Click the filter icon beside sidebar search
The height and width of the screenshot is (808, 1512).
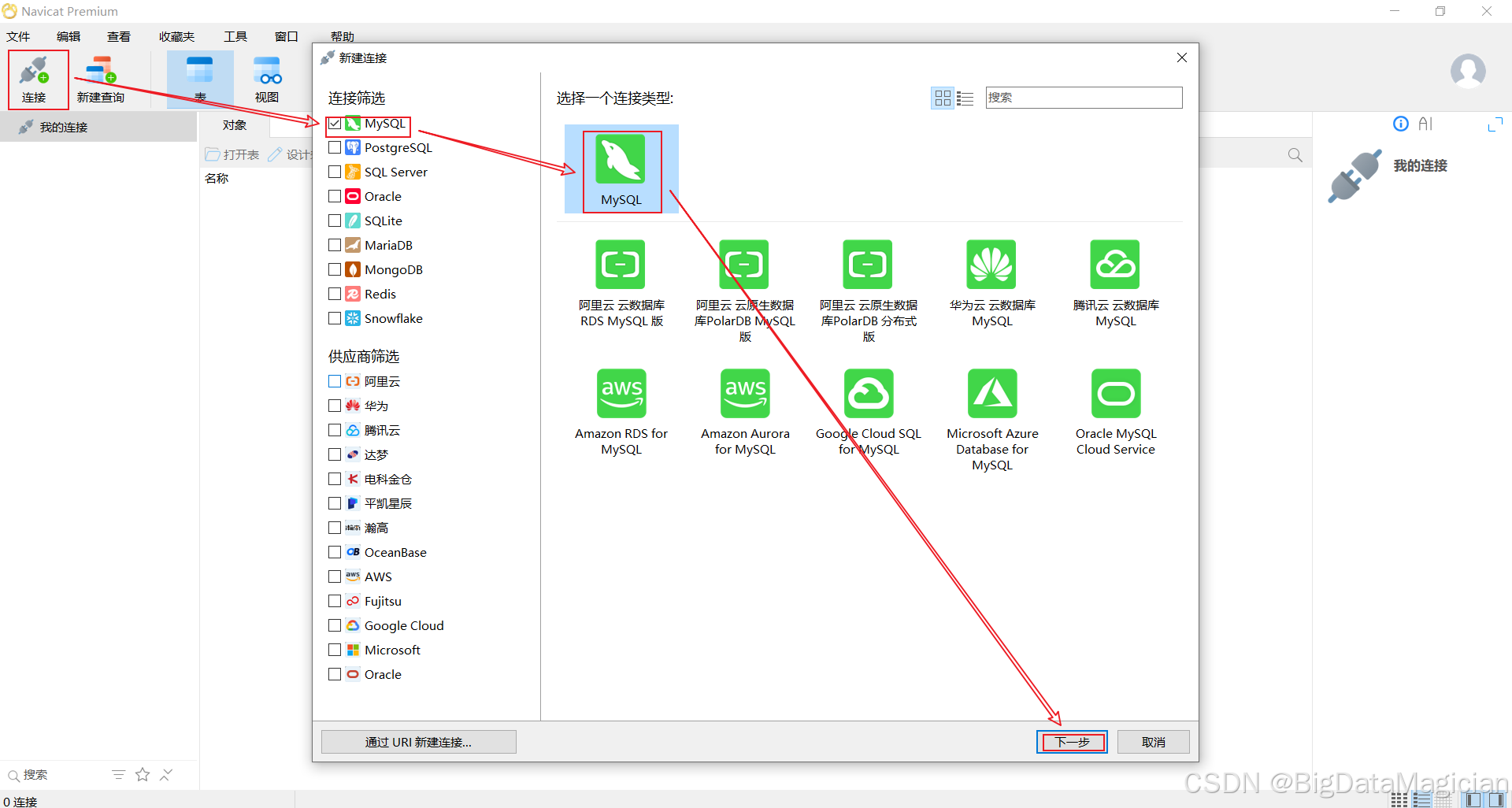click(118, 775)
